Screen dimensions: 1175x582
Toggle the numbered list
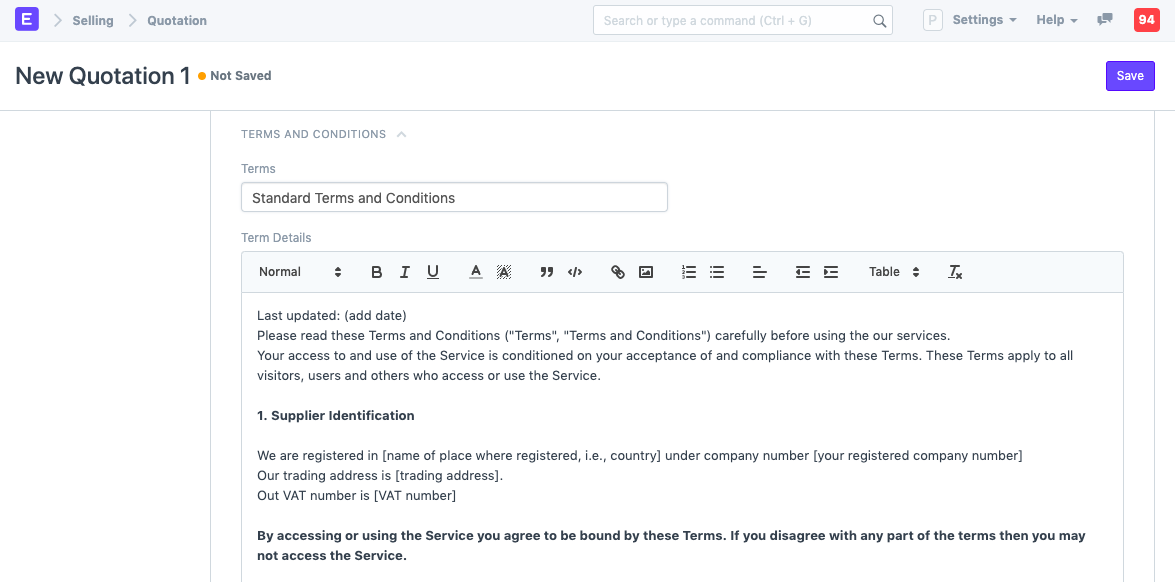click(x=688, y=271)
